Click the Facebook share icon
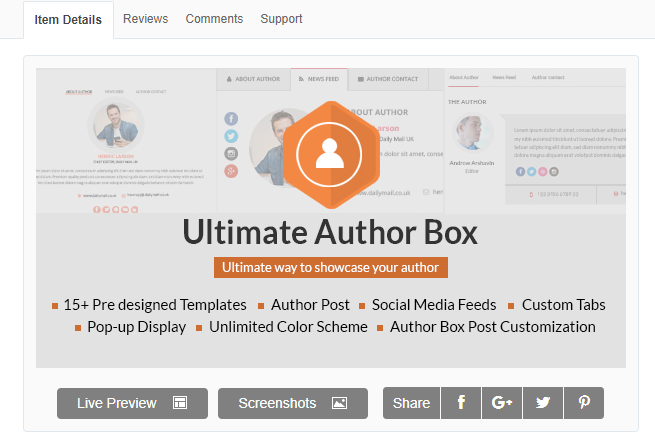This screenshot has height=439, width=655. pos(461,403)
